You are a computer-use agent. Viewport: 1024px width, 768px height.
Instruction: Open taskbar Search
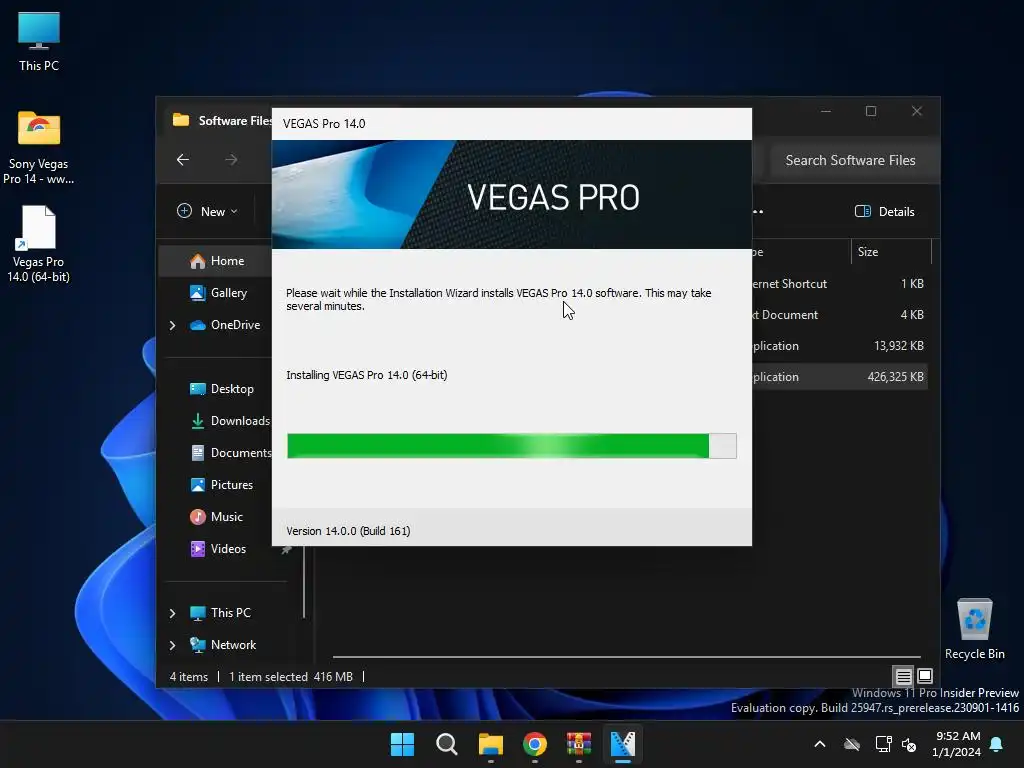[447, 744]
